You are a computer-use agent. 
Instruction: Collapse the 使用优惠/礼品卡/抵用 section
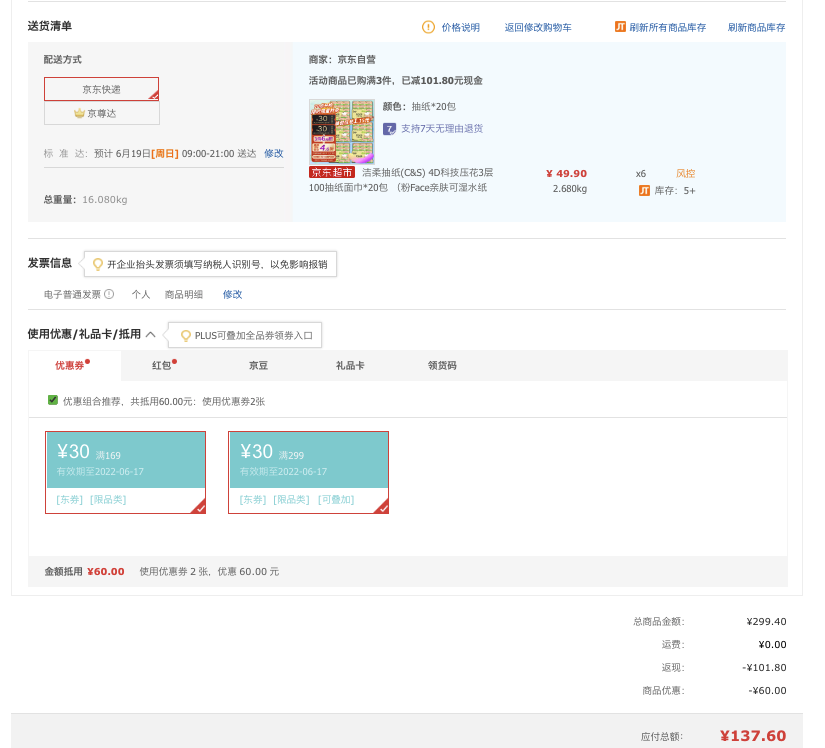150,335
